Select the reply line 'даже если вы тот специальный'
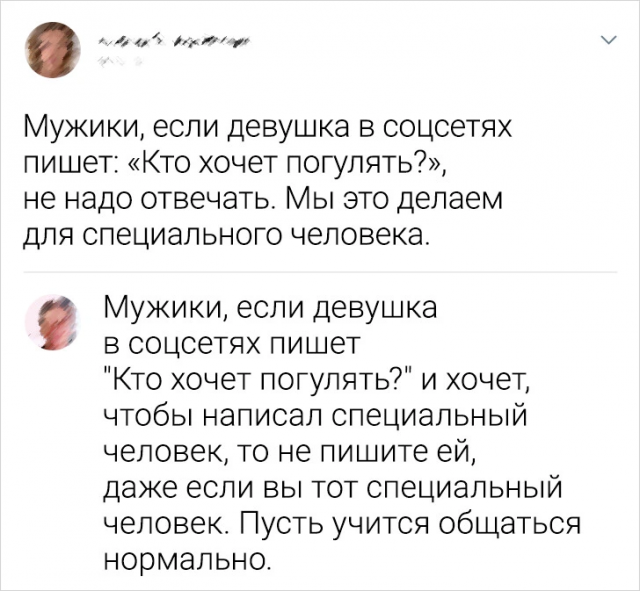Screen dimensions: 640x591 tap(333, 487)
